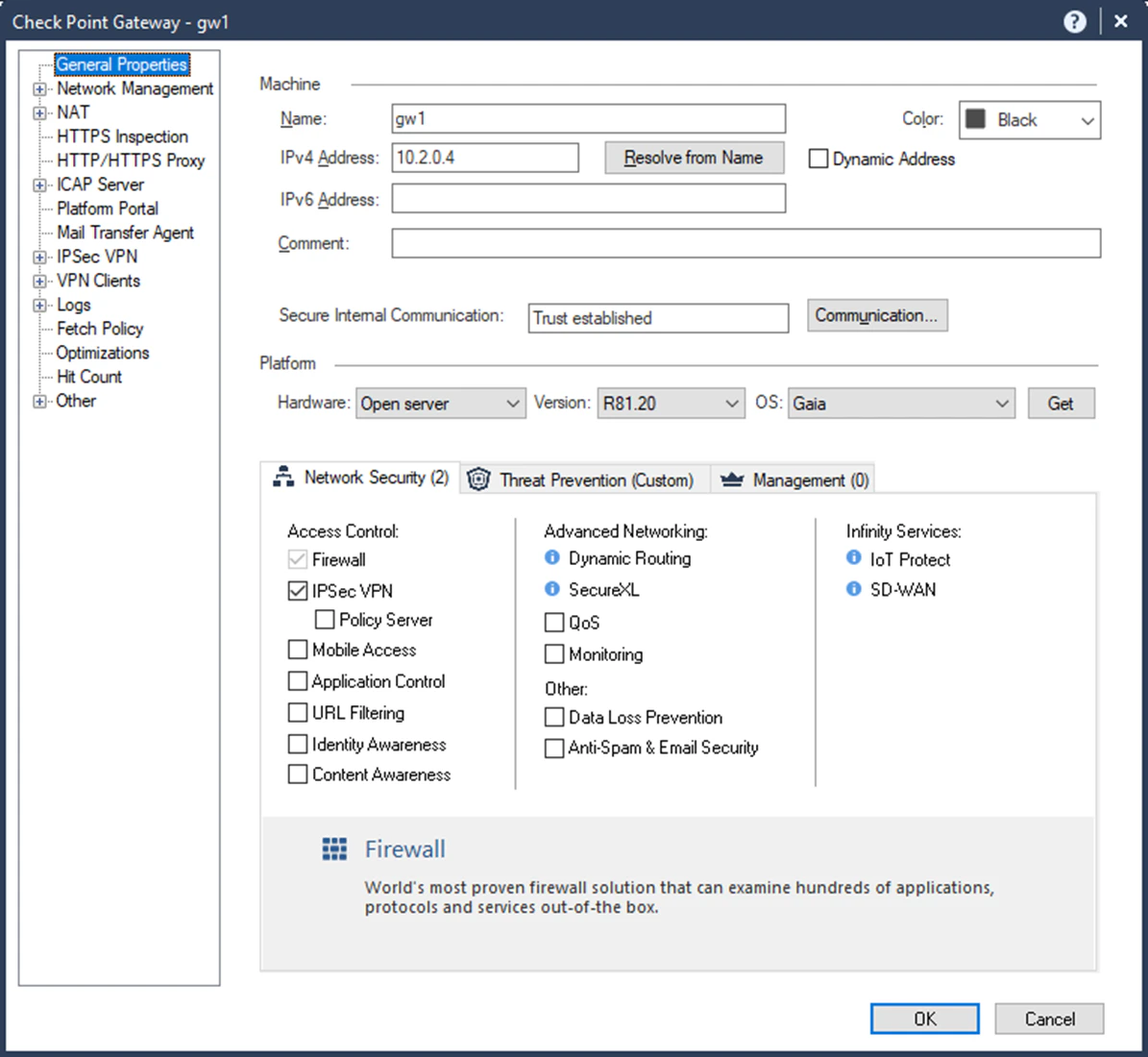Enable Identity Awareness checkbox
This screenshot has height=1057, width=1148.
[x=297, y=744]
